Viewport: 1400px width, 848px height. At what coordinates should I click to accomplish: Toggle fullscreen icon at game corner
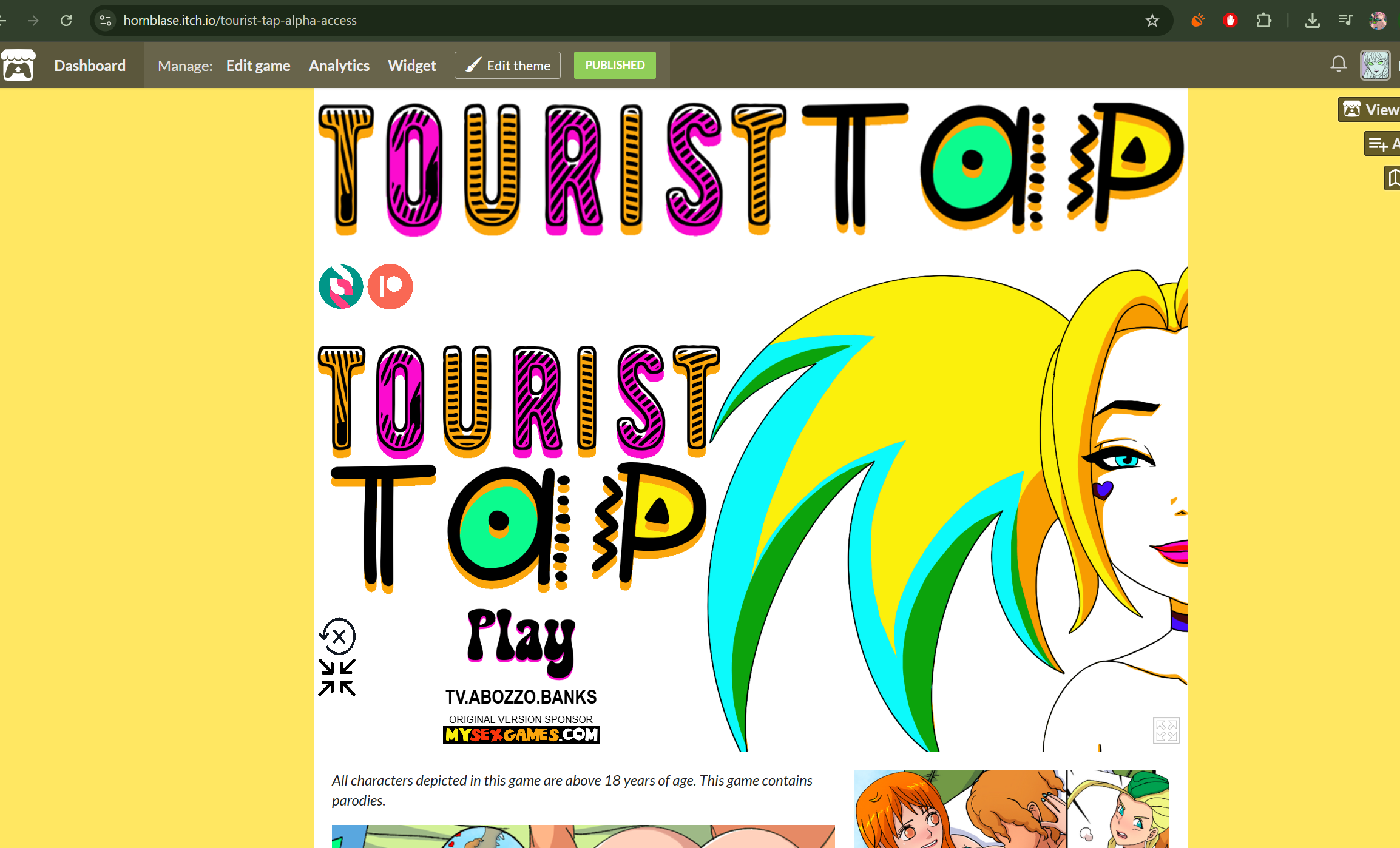tap(1166, 730)
